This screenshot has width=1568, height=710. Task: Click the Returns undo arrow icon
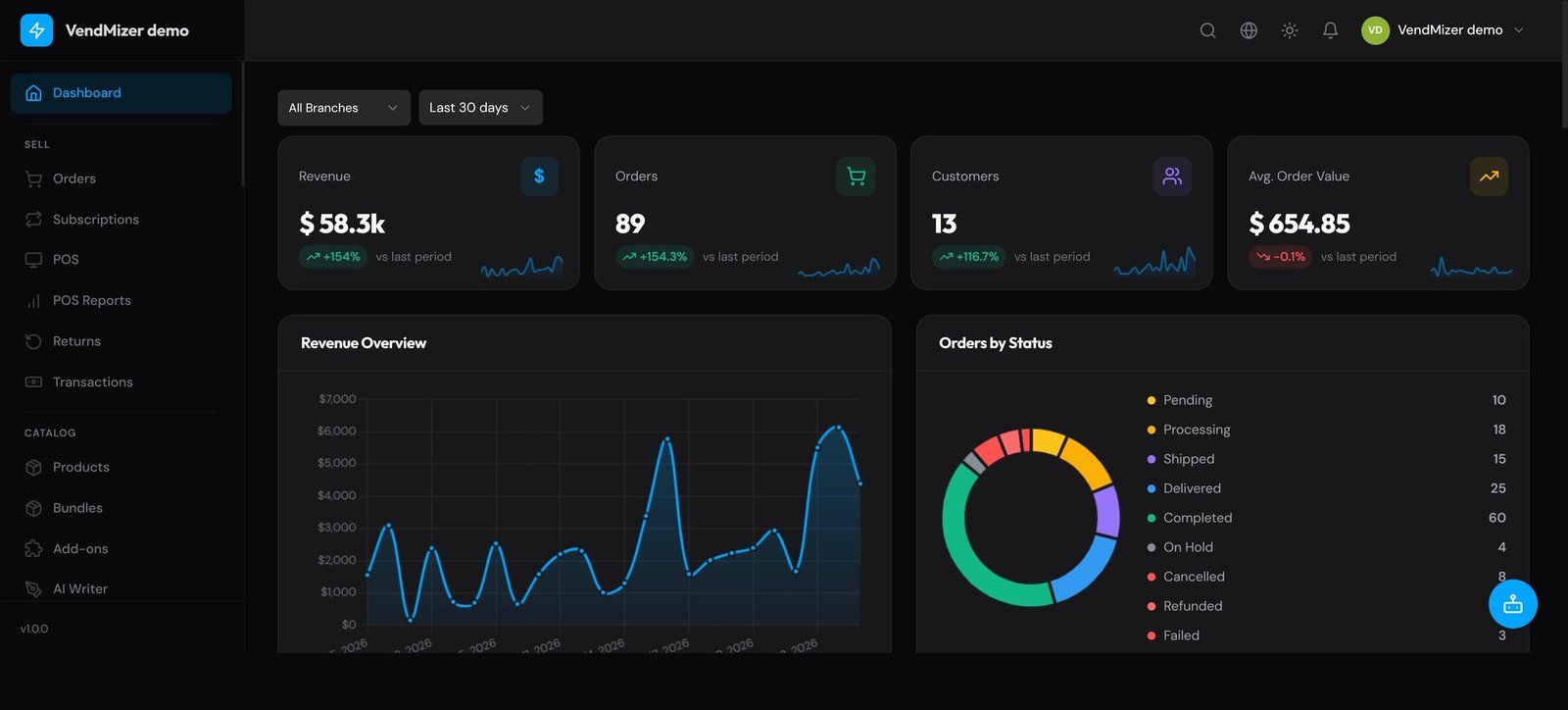33,341
